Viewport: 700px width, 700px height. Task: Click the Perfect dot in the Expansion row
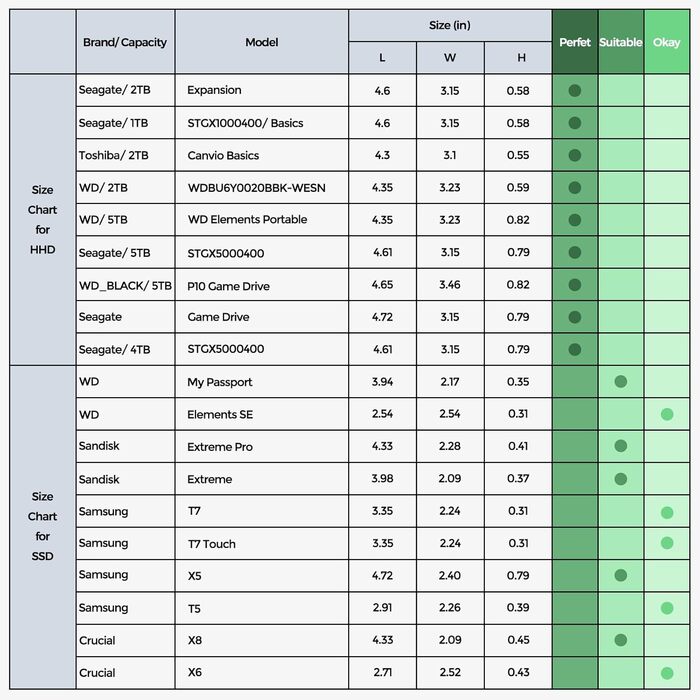tap(575, 90)
